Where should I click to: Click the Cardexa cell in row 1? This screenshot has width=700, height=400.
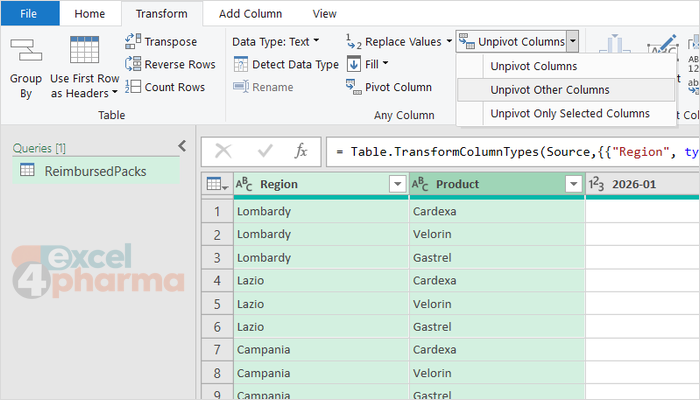coord(497,211)
